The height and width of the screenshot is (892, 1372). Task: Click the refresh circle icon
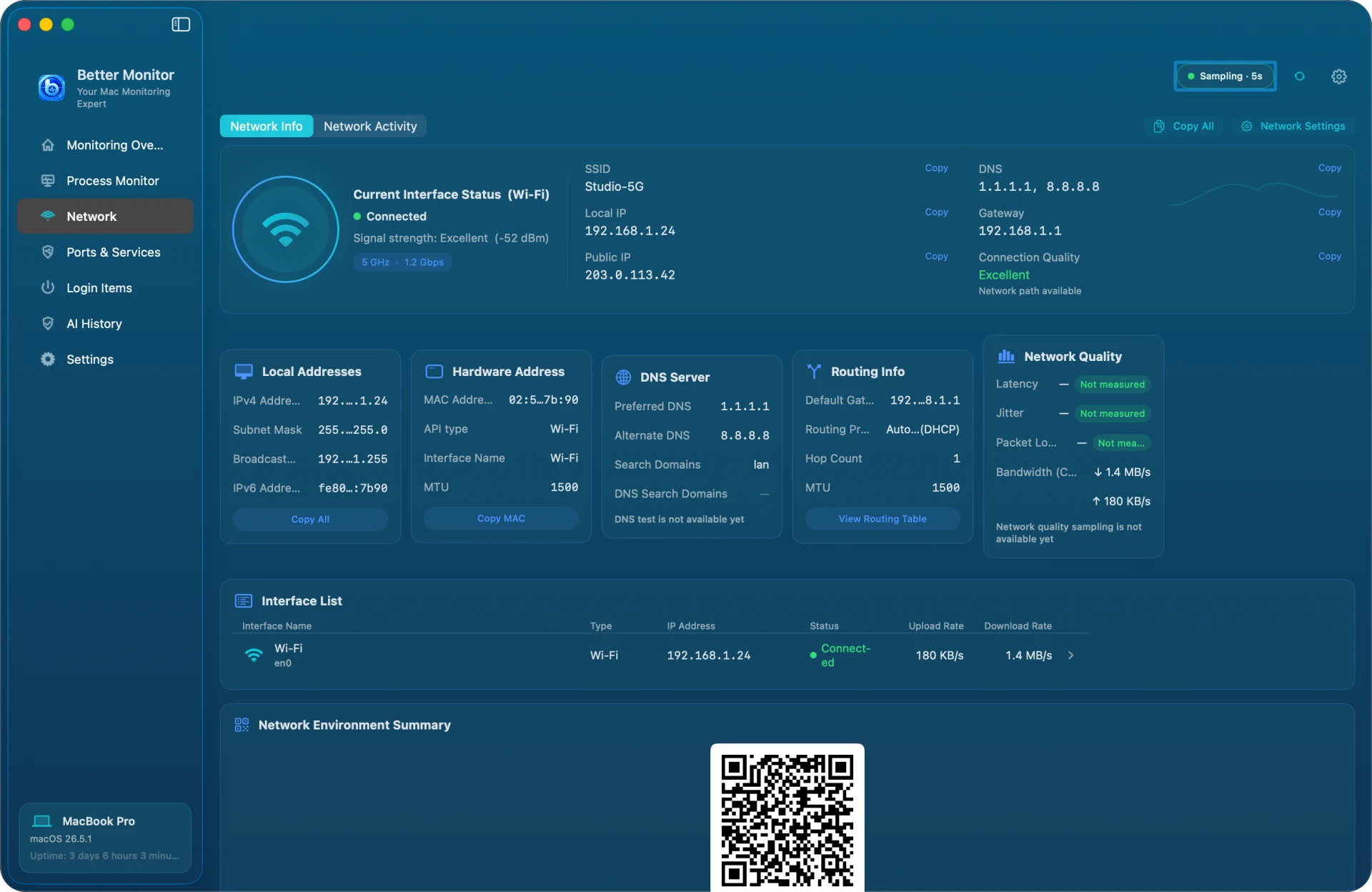pos(1300,76)
